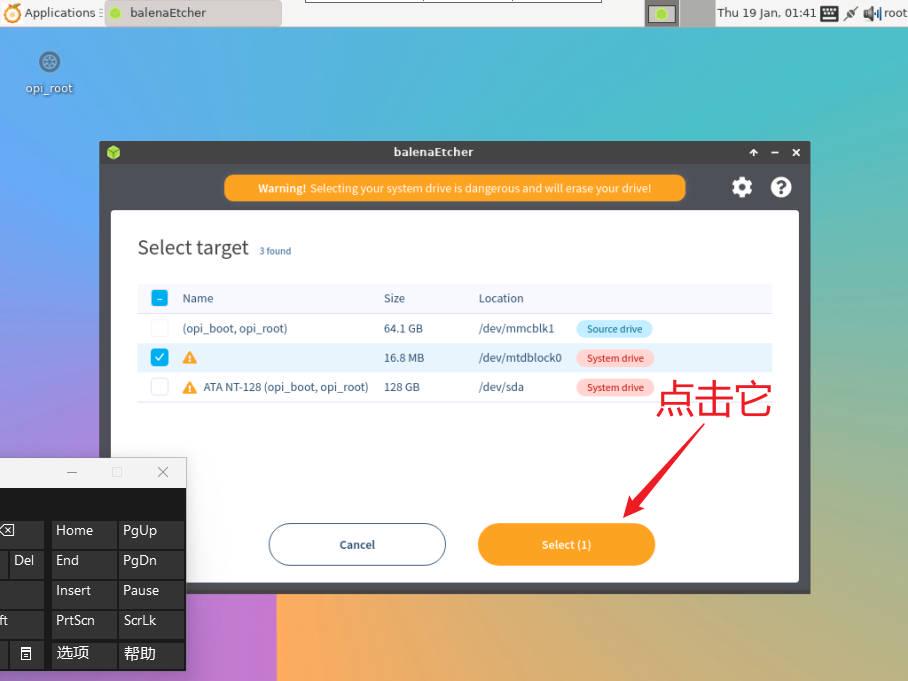The width and height of the screenshot is (908, 681).
Task: Click the /dev/mmcblk1 location text
Action: (517, 328)
